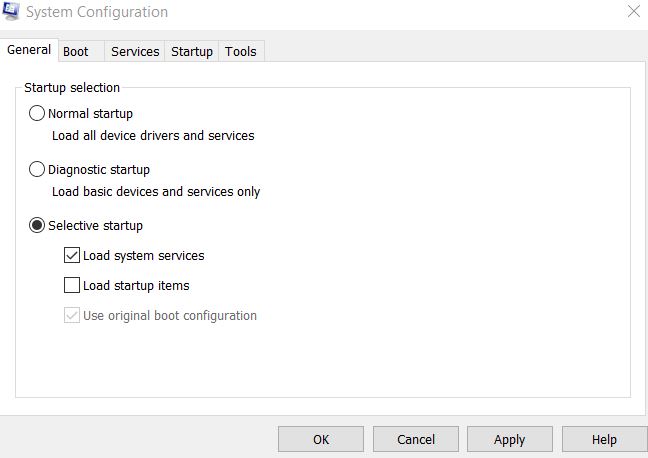Apply the startup settings
Viewport: 648px width, 458px height.
point(510,439)
